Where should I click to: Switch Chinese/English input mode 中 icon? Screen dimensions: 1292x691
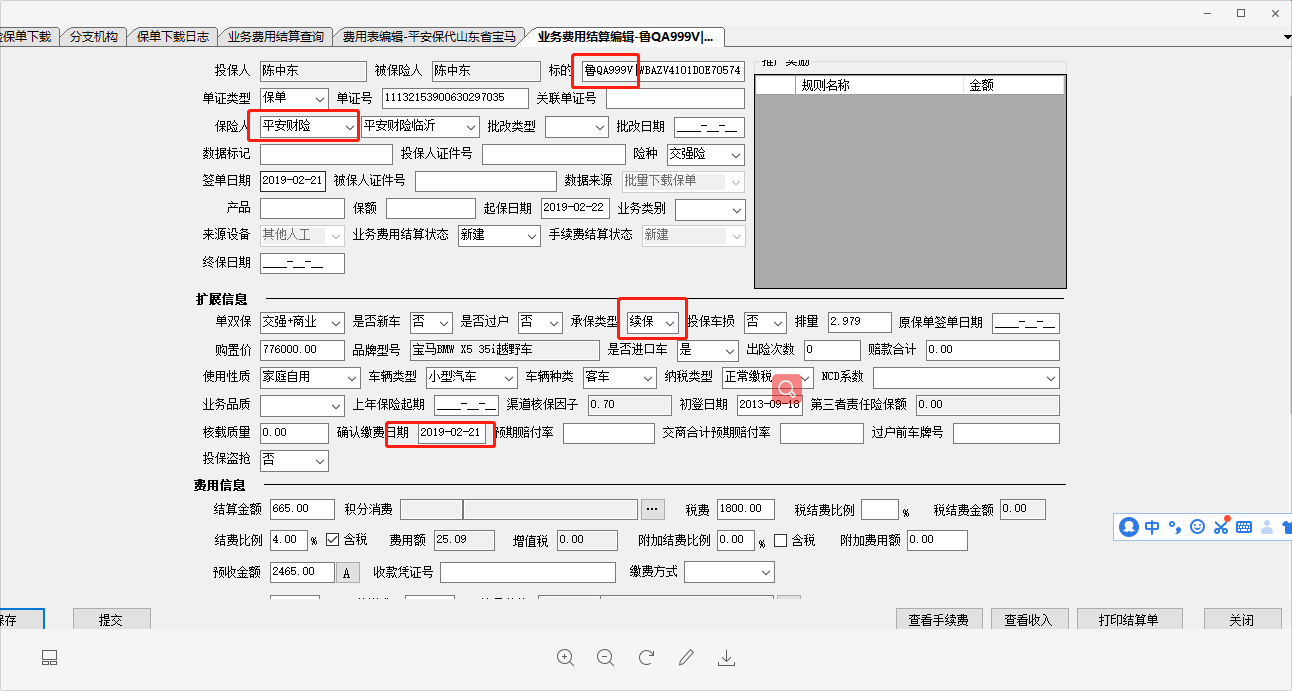pos(1152,526)
